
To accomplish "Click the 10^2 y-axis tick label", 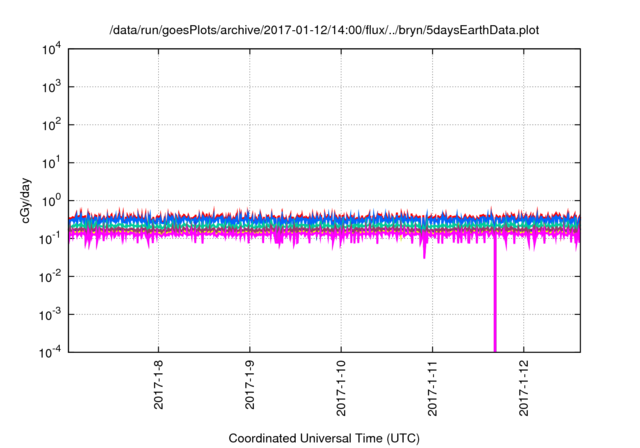I will (51, 125).
